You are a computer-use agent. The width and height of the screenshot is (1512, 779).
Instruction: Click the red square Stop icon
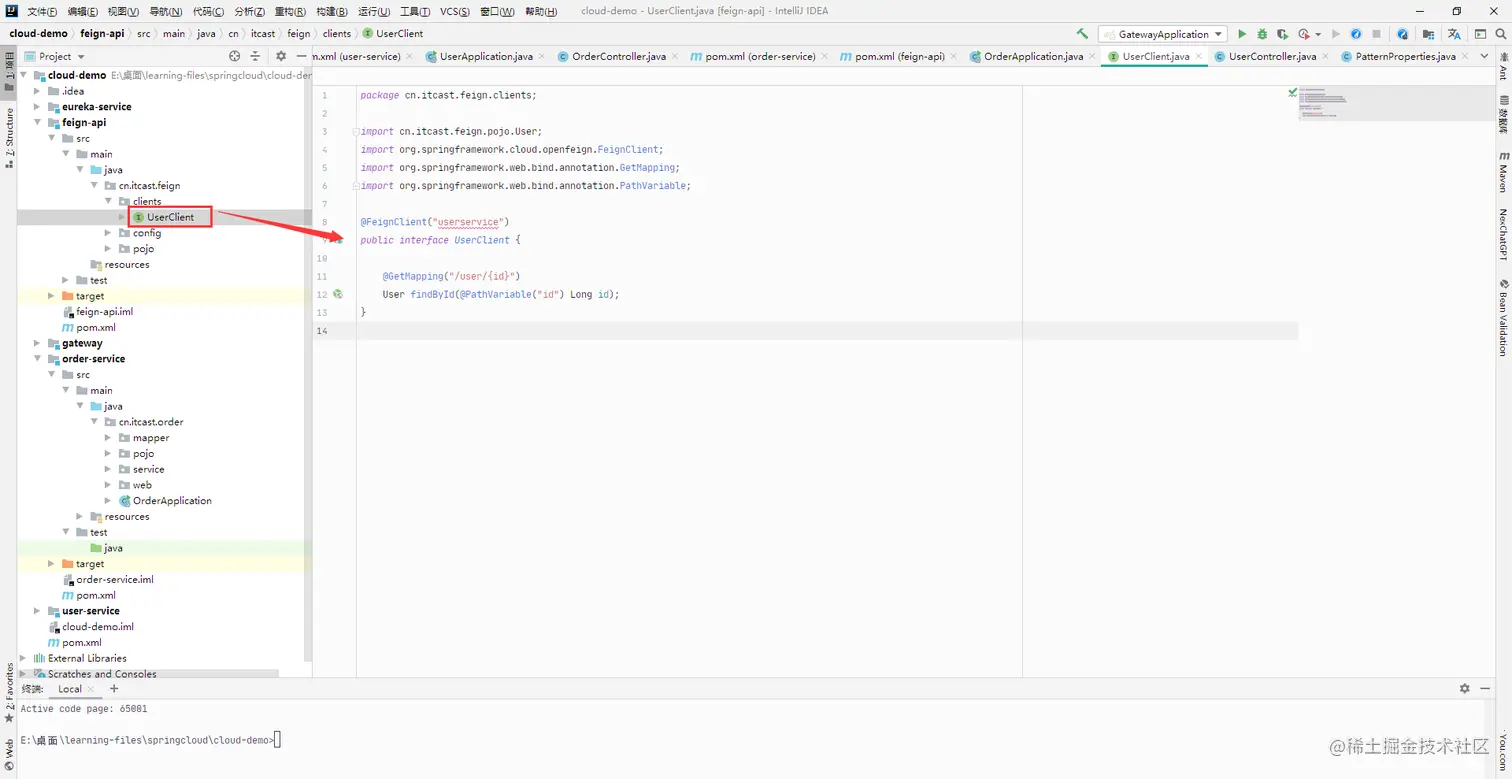(1376, 34)
